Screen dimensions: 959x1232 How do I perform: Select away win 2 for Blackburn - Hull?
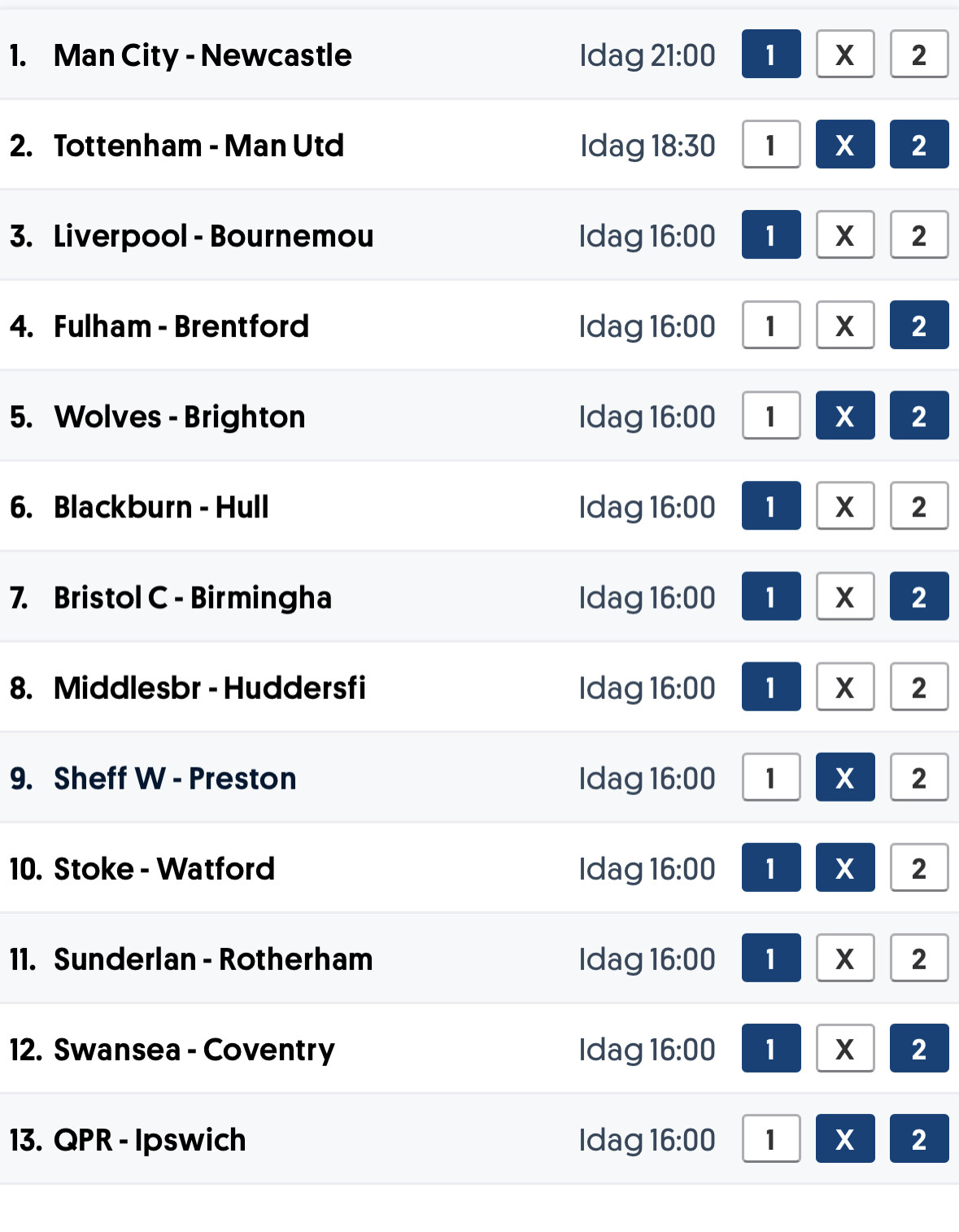click(x=919, y=506)
